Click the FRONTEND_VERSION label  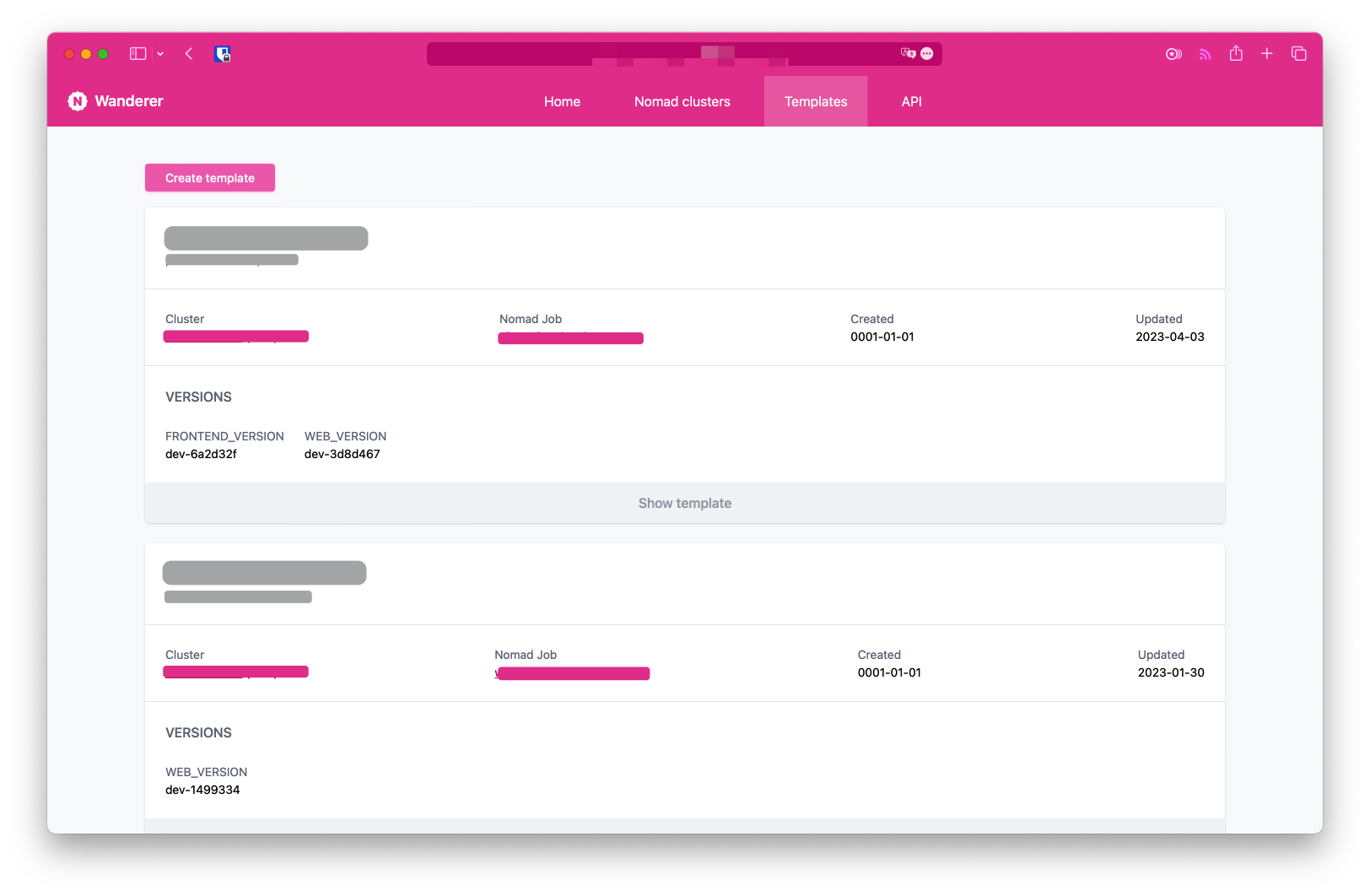pos(224,436)
